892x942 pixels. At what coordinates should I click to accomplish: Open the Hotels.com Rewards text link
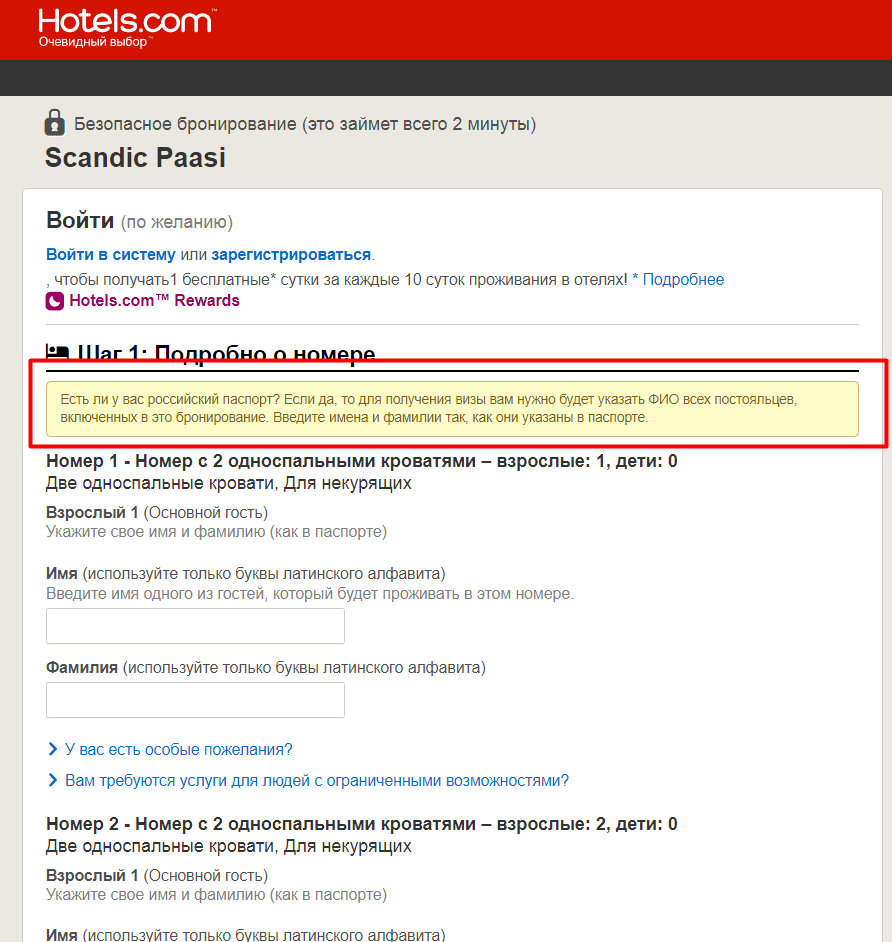click(154, 300)
